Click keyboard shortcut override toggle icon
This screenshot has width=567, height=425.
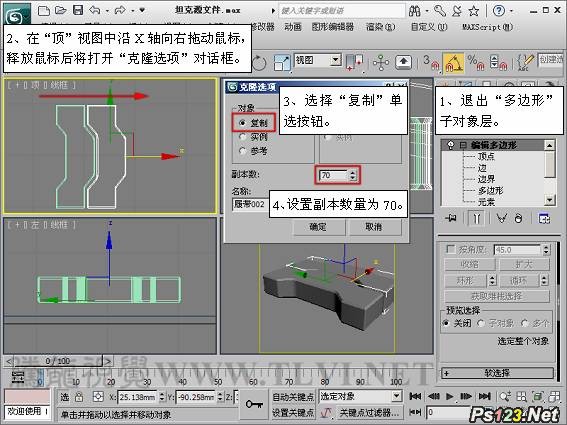point(403,62)
